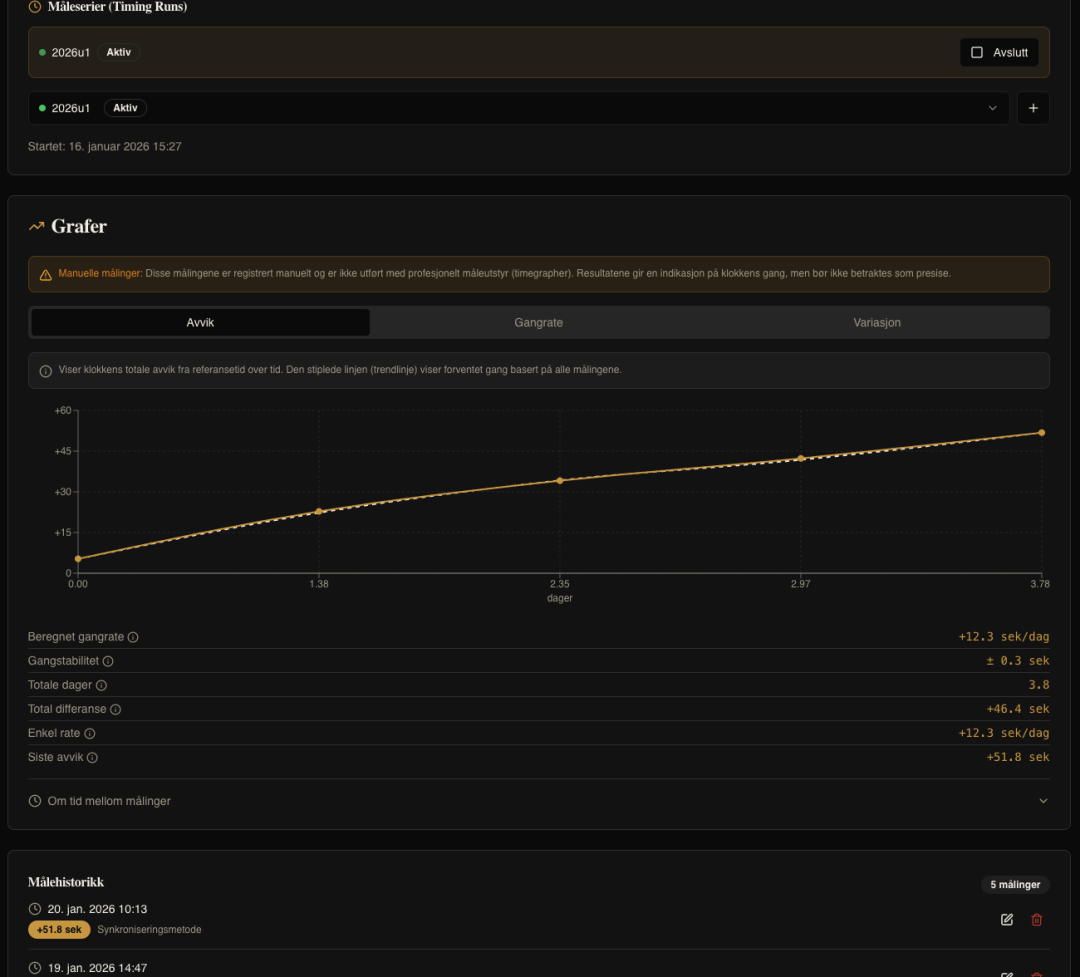The height and width of the screenshot is (977, 1080).
Task: Click the first data point at 0.00 days
Action: (x=78, y=559)
